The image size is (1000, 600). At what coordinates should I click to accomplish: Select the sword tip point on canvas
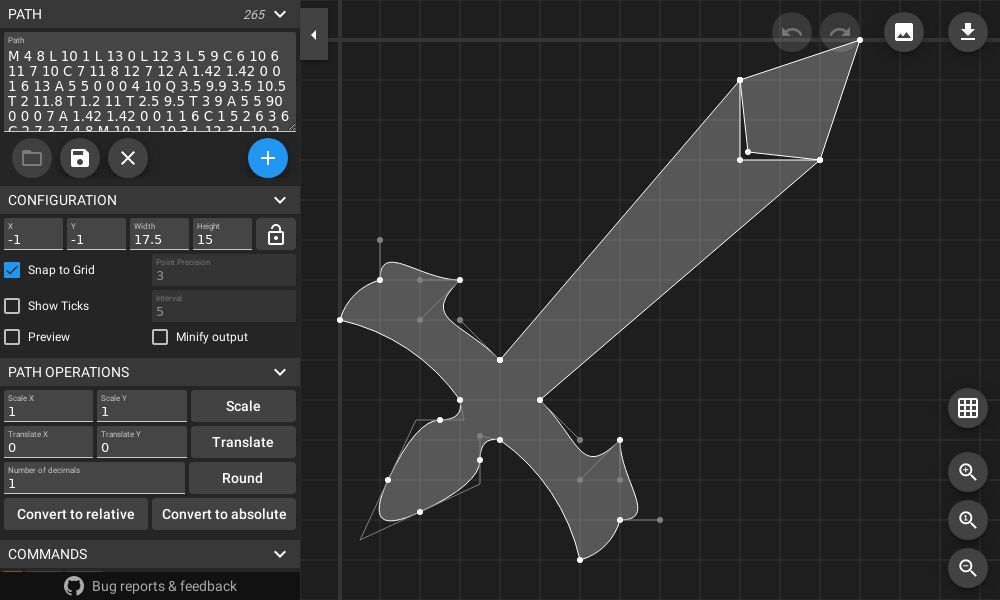(x=860, y=40)
